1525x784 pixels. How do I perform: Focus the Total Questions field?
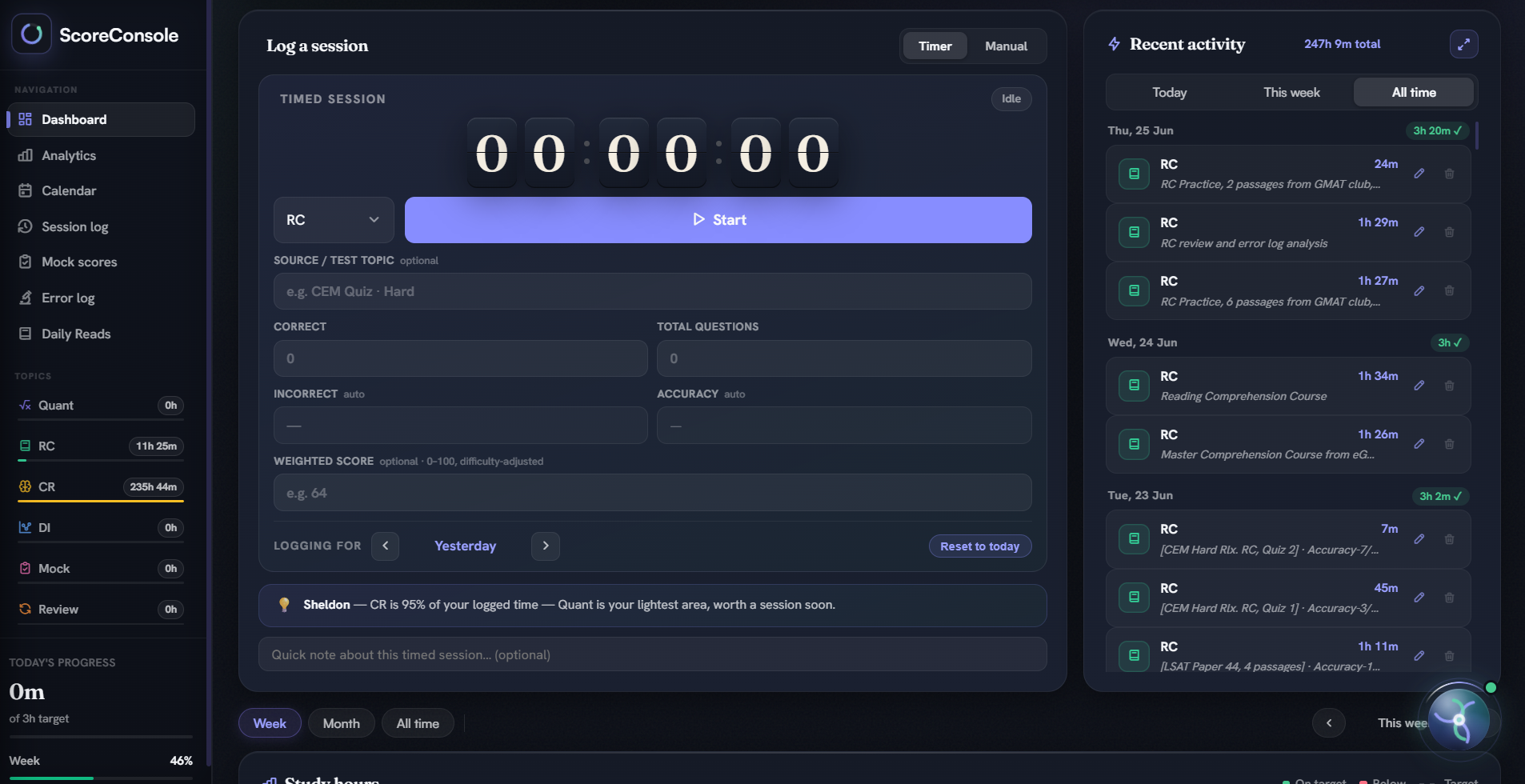pos(844,358)
